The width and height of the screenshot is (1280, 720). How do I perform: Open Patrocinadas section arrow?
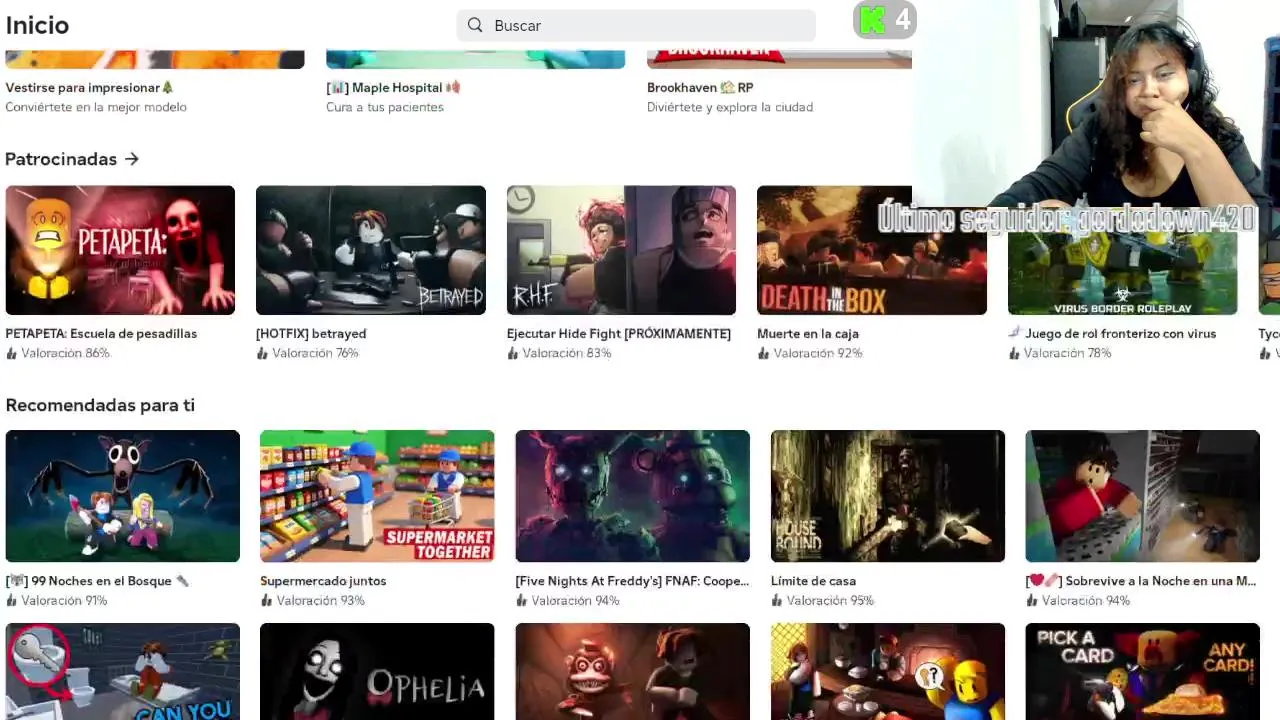click(x=131, y=159)
